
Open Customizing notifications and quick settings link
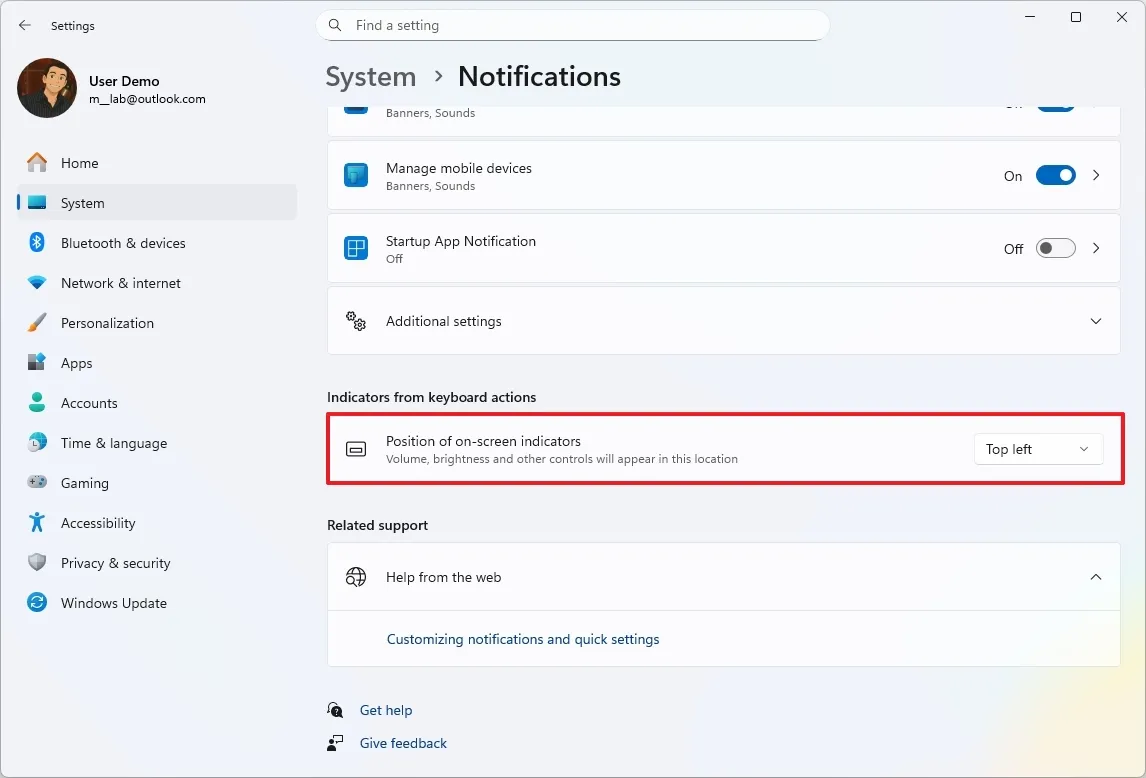[523, 639]
